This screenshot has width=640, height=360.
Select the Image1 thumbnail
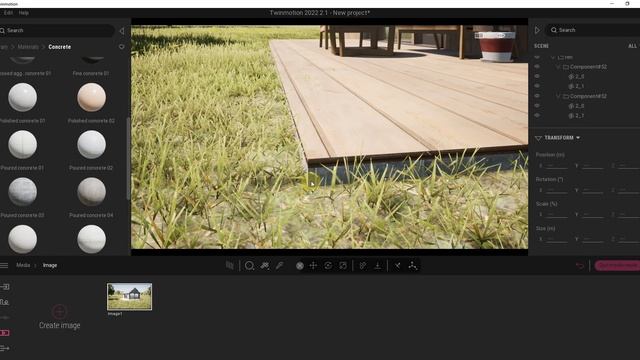tap(129, 297)
